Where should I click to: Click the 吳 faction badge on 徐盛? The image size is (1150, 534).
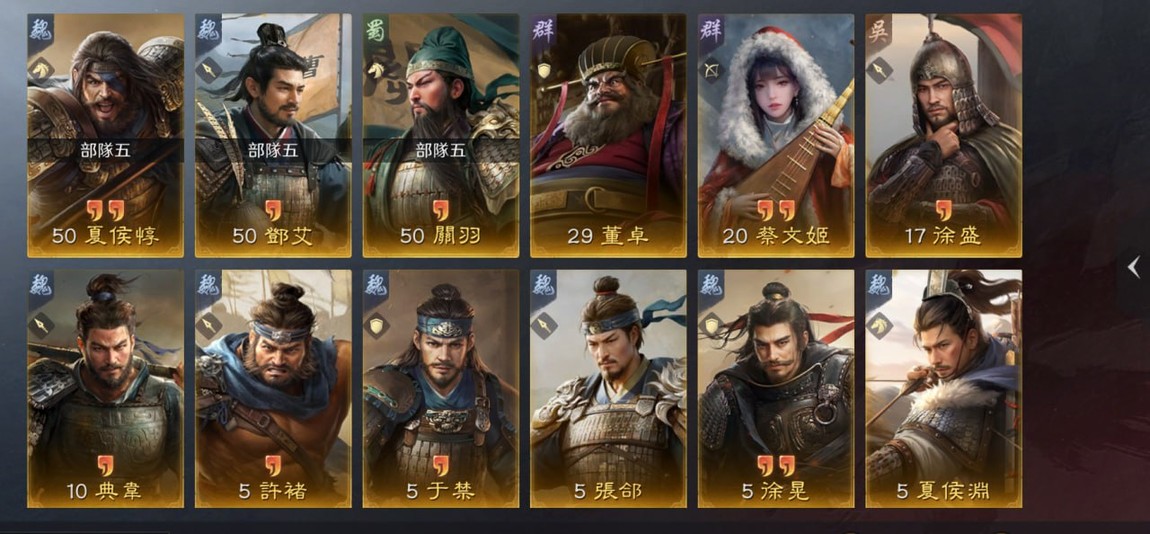pos(877,29)
